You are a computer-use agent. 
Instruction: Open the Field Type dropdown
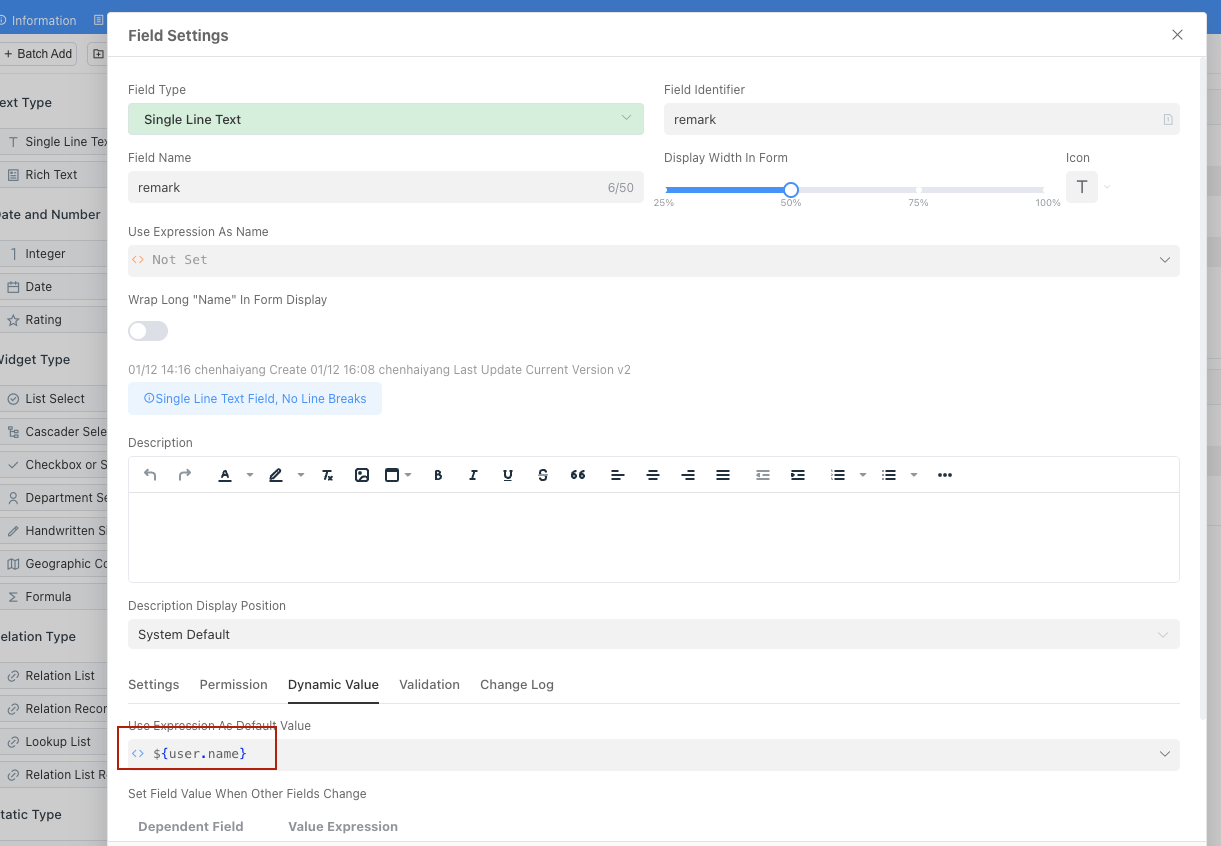pos(386,118)
